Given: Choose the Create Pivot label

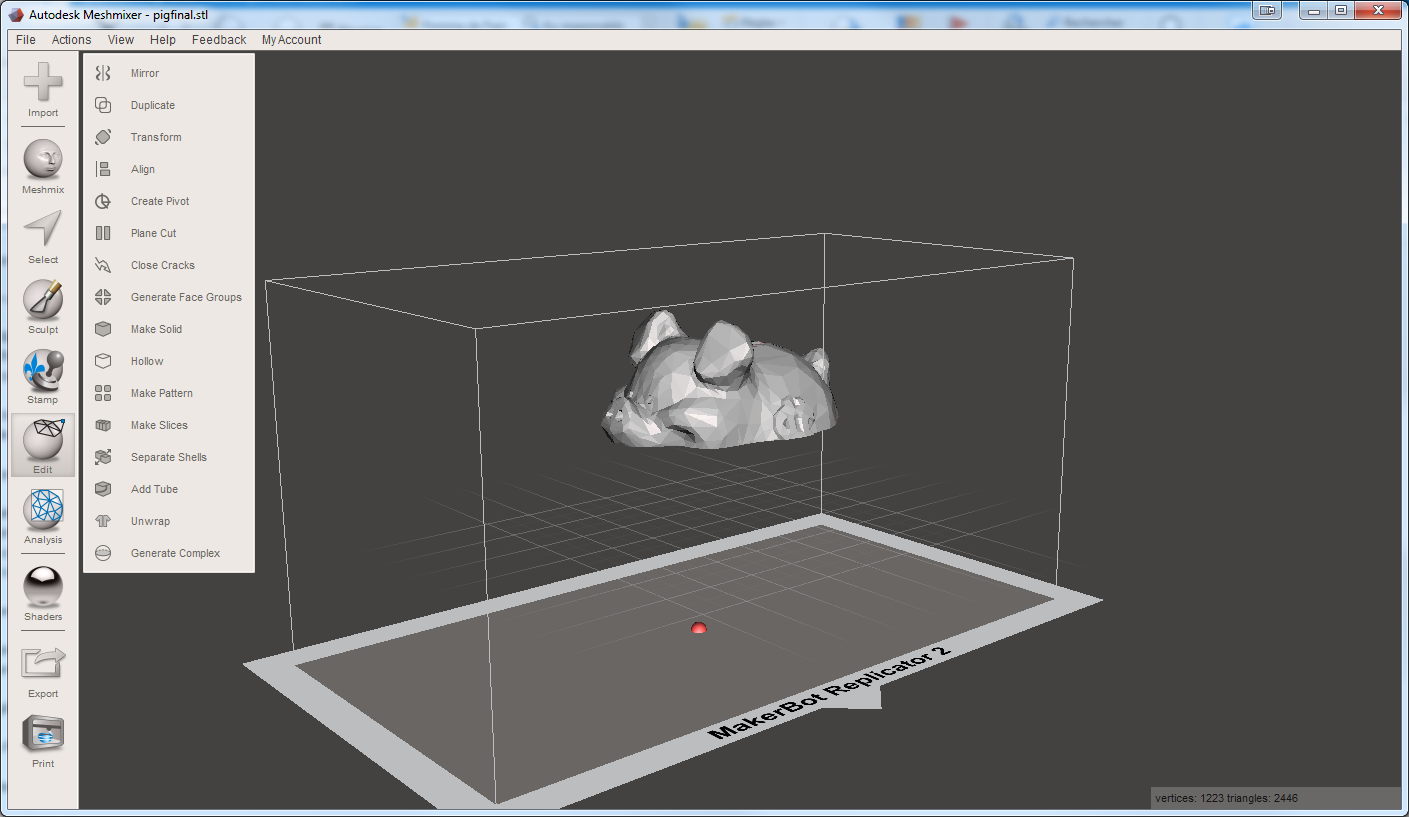Looking at the screenshot, I should [x=160, y=201].
